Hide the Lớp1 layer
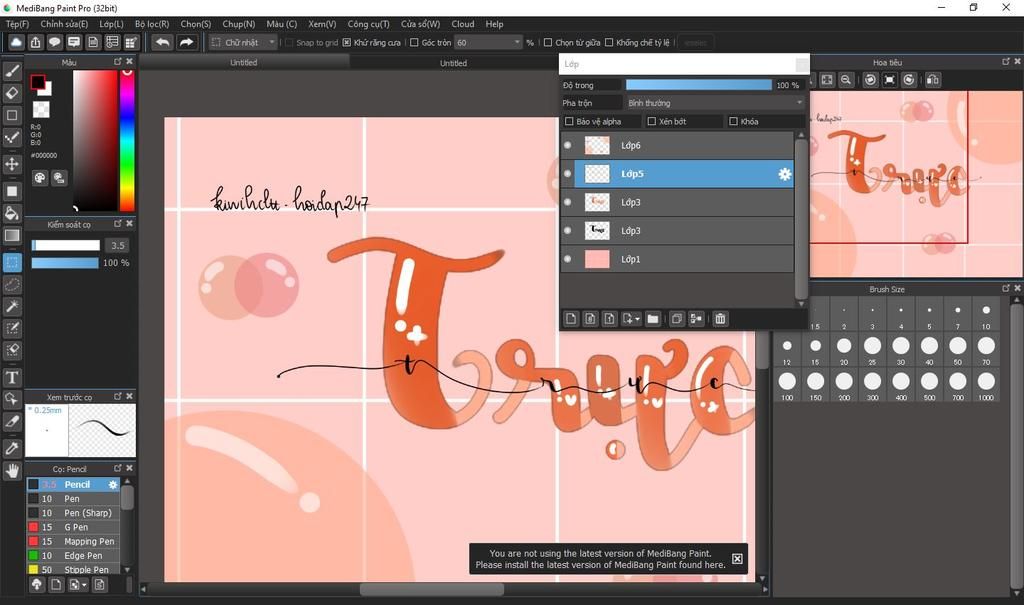Screen dimensions: 1024x605 (x=567, y=259)
